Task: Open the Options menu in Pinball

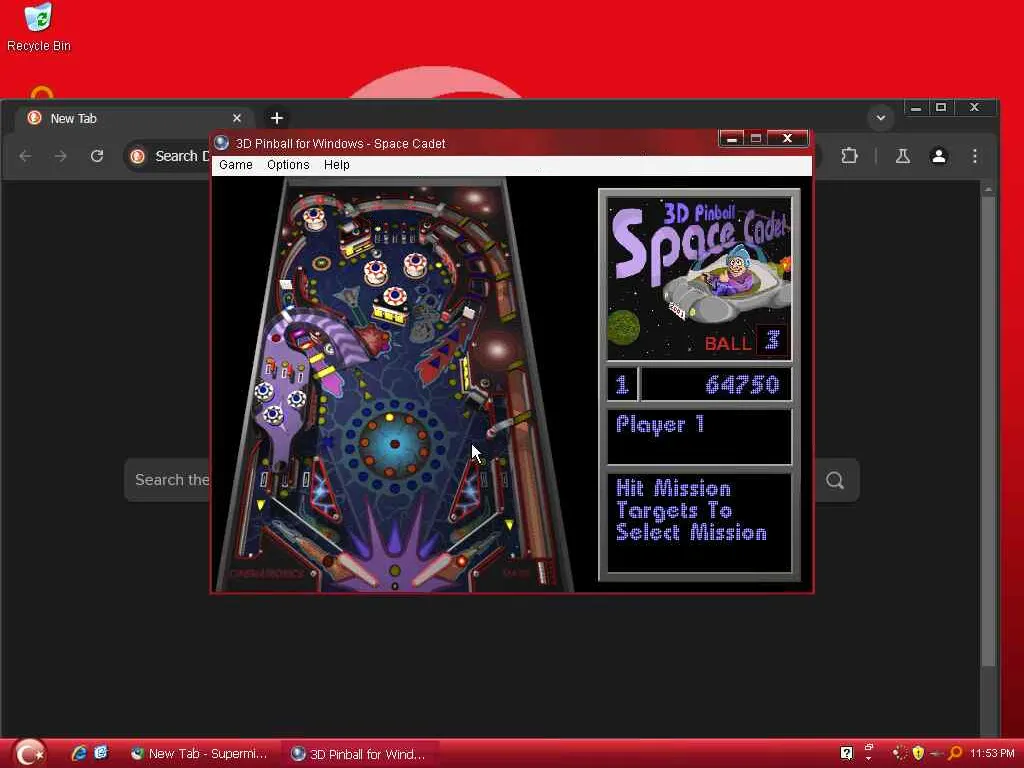Action: (288, 165)
